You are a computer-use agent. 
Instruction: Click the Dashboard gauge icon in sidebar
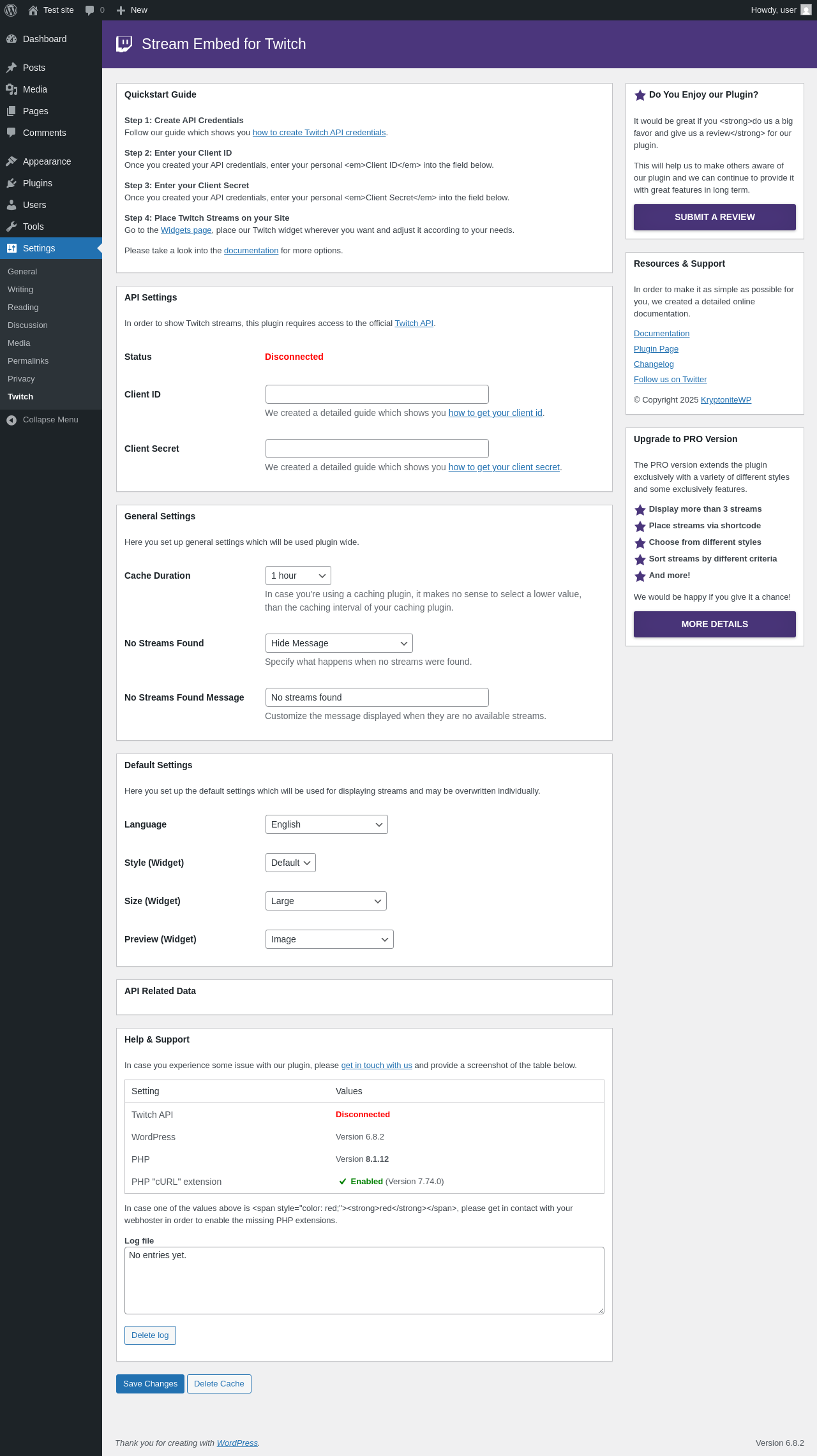11,39
